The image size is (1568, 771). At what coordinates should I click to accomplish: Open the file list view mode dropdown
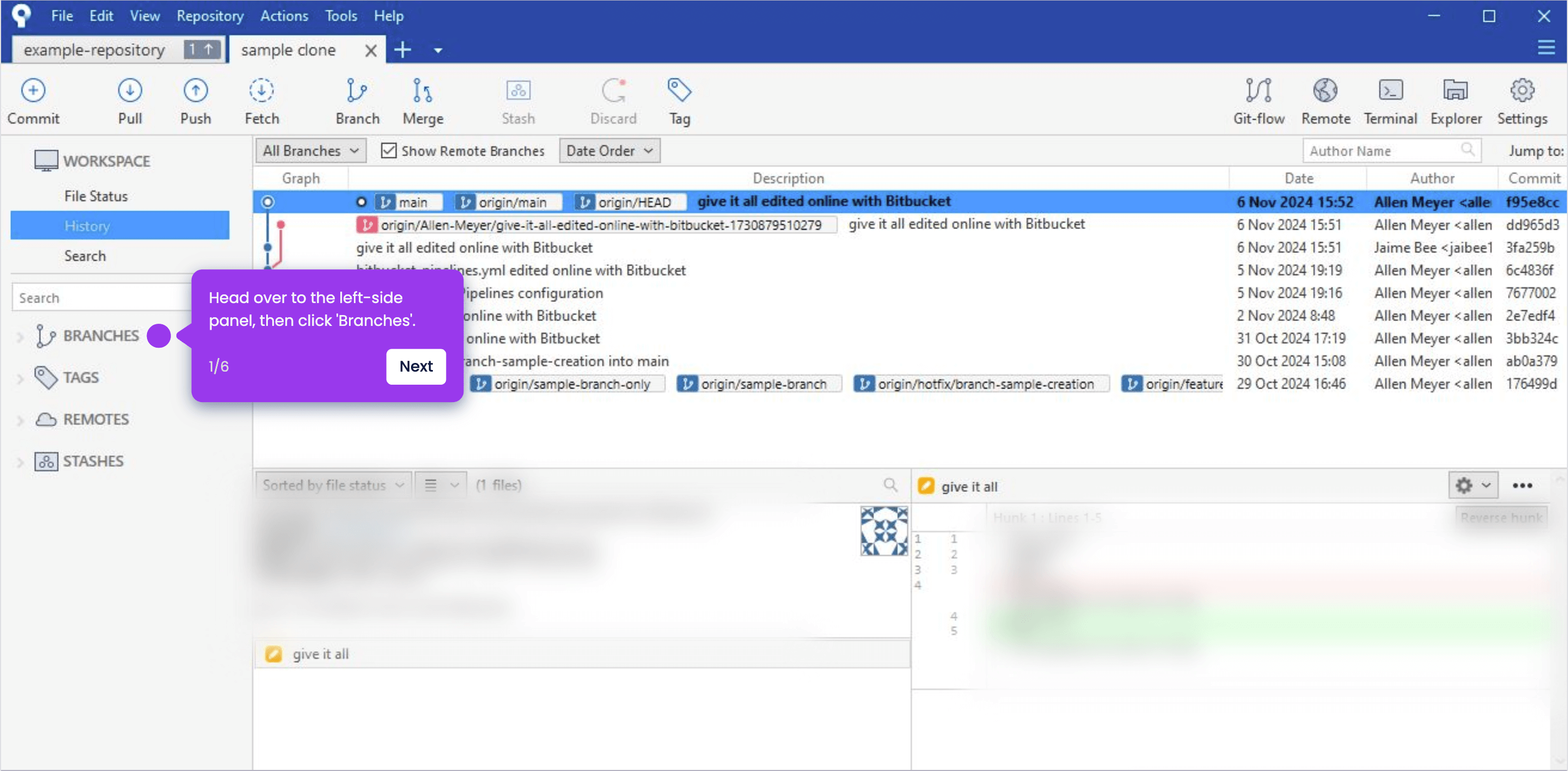440,485
